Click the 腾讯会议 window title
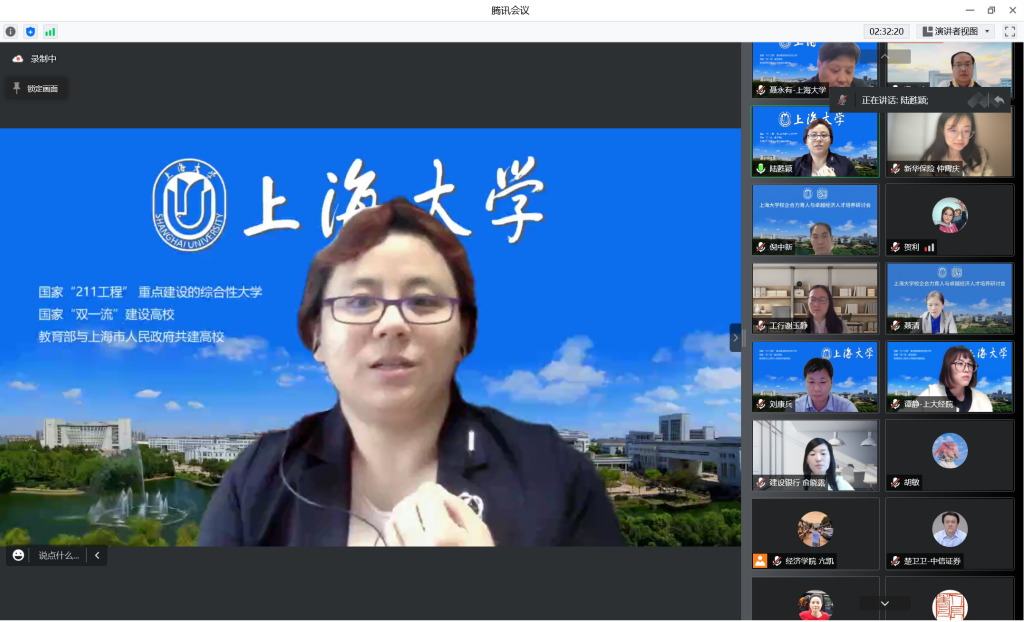Screen dimensions: 1024x622 [x=510, y=10]
